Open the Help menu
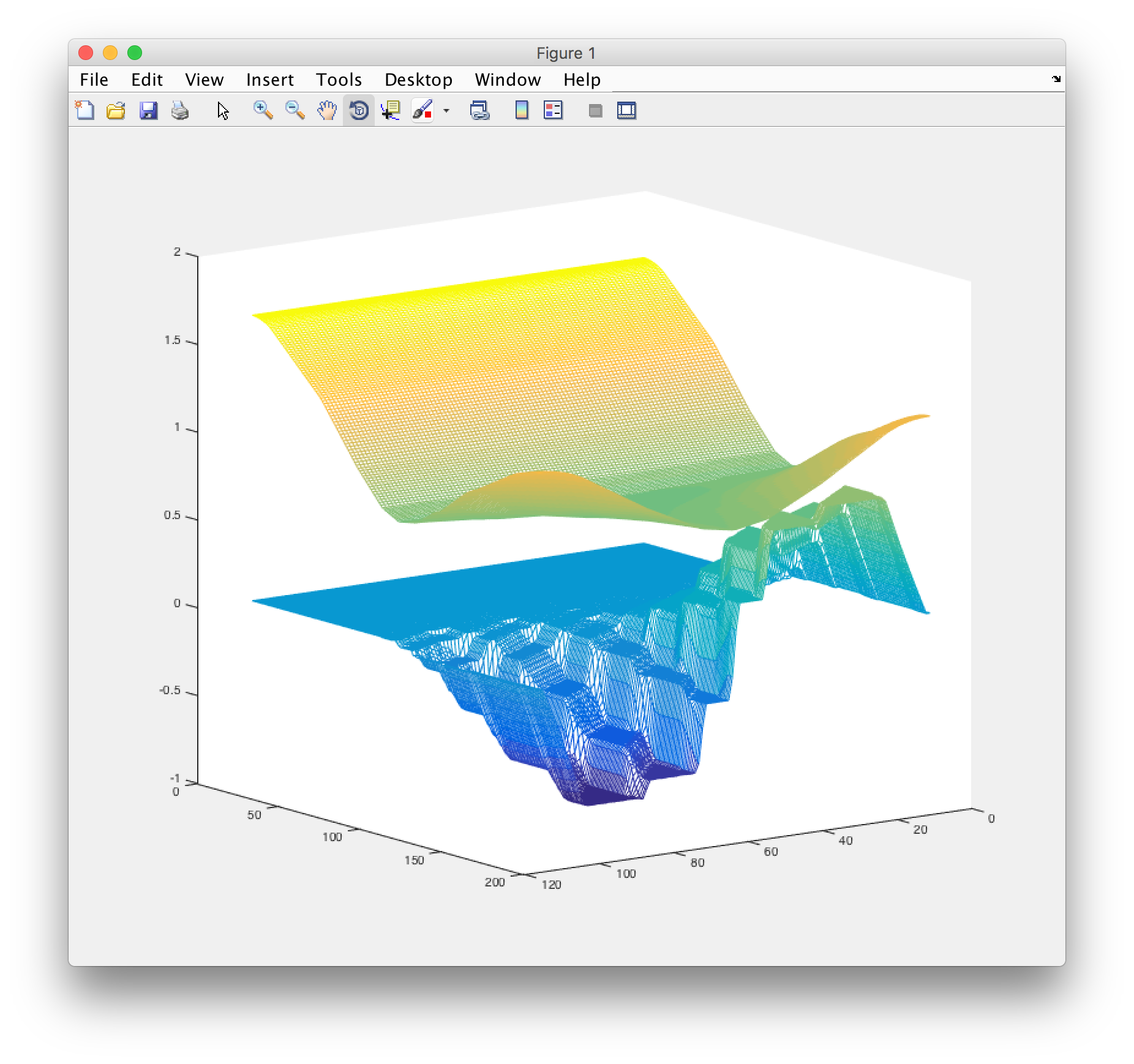The height and width of the screenshot is (1064, 1134). 582,80
